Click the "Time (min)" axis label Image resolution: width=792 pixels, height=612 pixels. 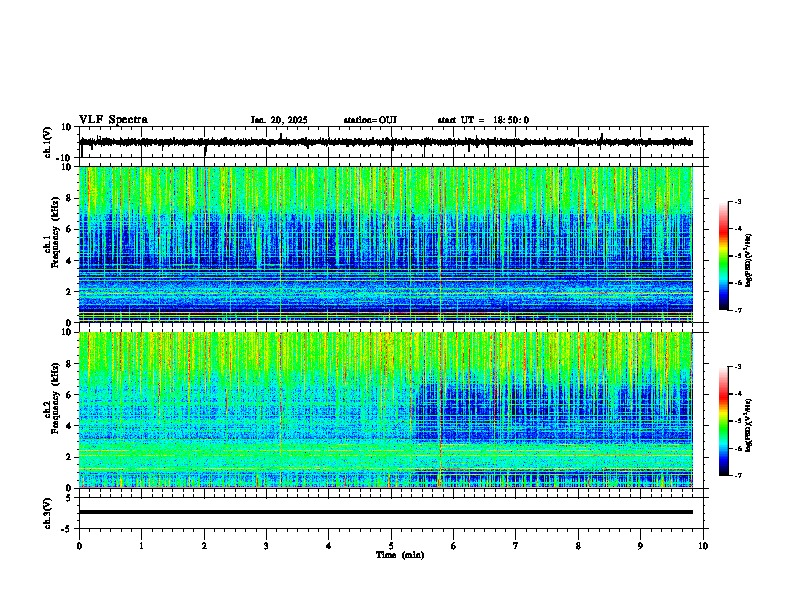pos(400,555)
